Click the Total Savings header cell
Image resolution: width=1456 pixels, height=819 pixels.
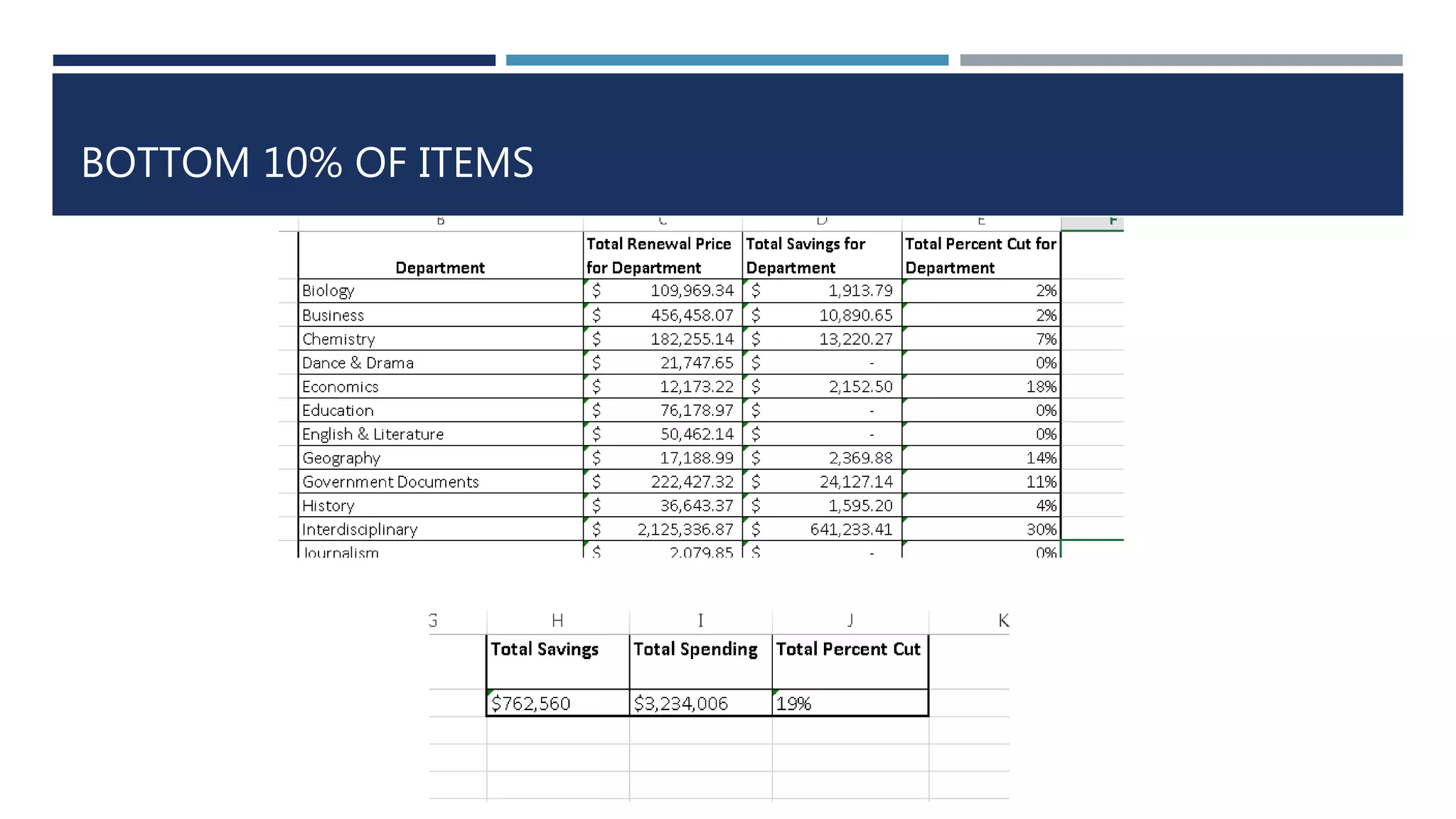(558, 662)
